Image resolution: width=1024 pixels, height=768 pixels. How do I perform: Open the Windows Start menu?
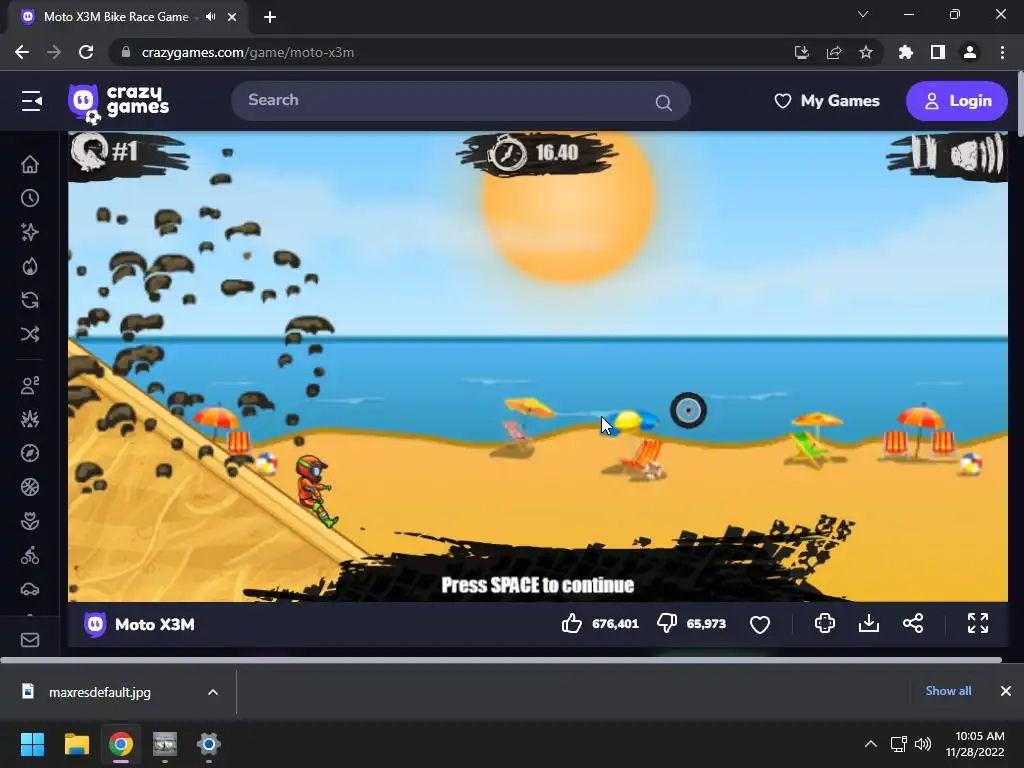tap(32, 744)
